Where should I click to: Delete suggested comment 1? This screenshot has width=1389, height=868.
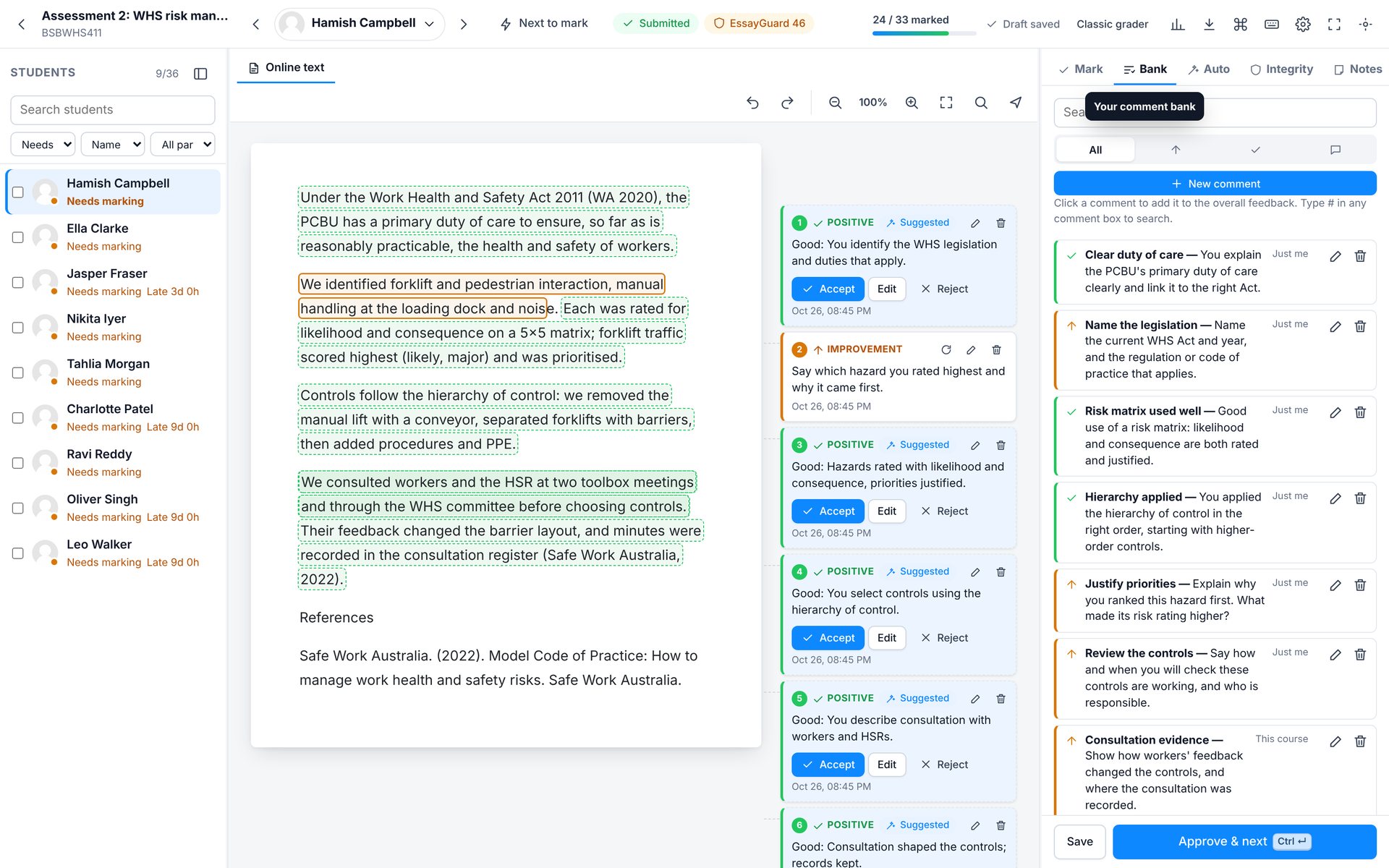tap(1001, 223)
